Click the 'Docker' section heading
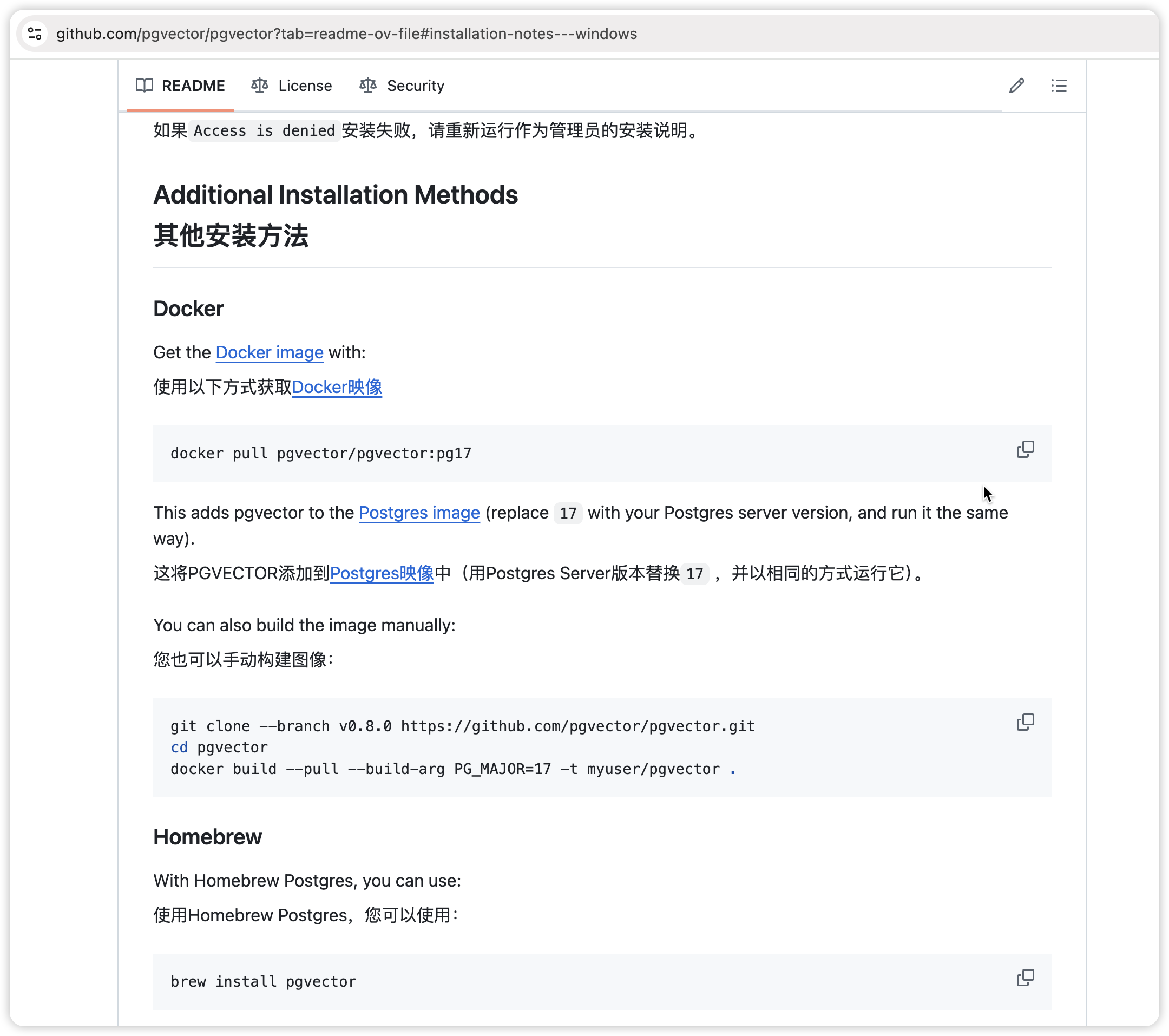 coord(188,309)
